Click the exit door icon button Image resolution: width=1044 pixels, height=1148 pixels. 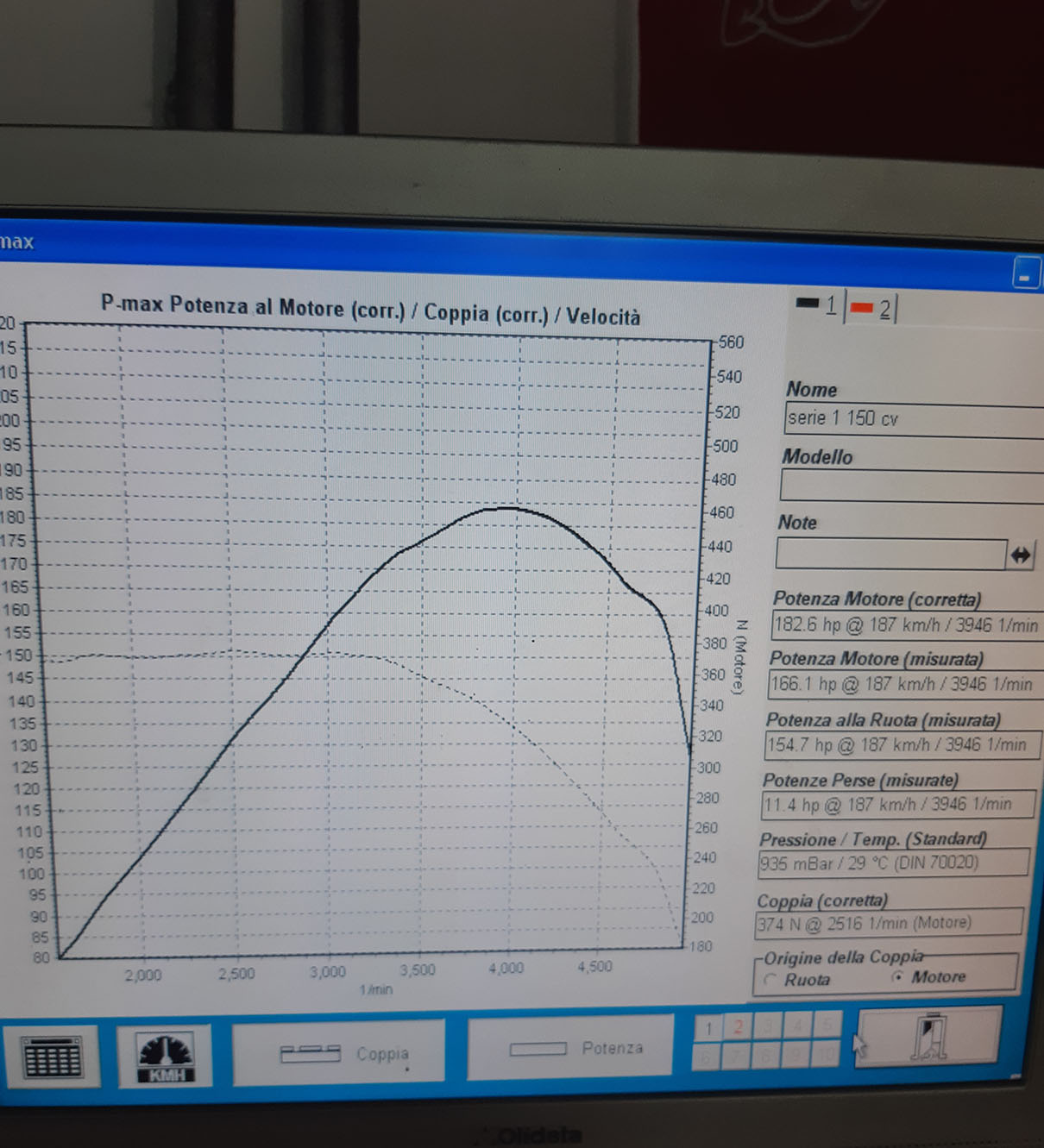click(x=928, y=1038)
